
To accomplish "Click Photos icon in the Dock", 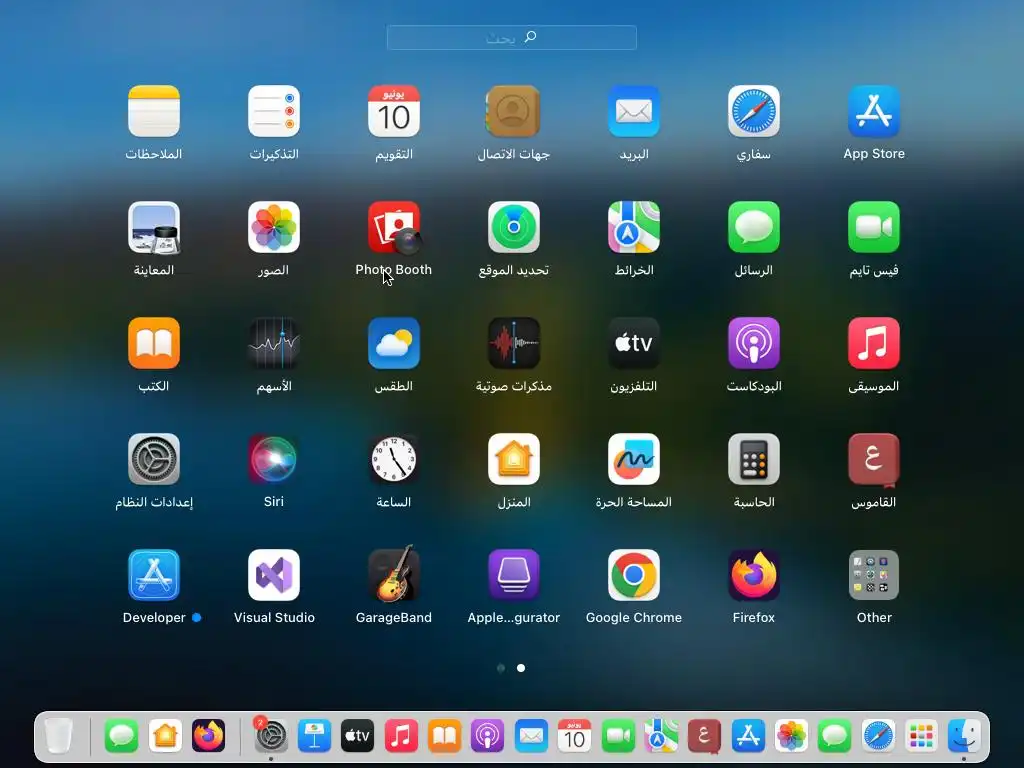I will tap(791, 736).
